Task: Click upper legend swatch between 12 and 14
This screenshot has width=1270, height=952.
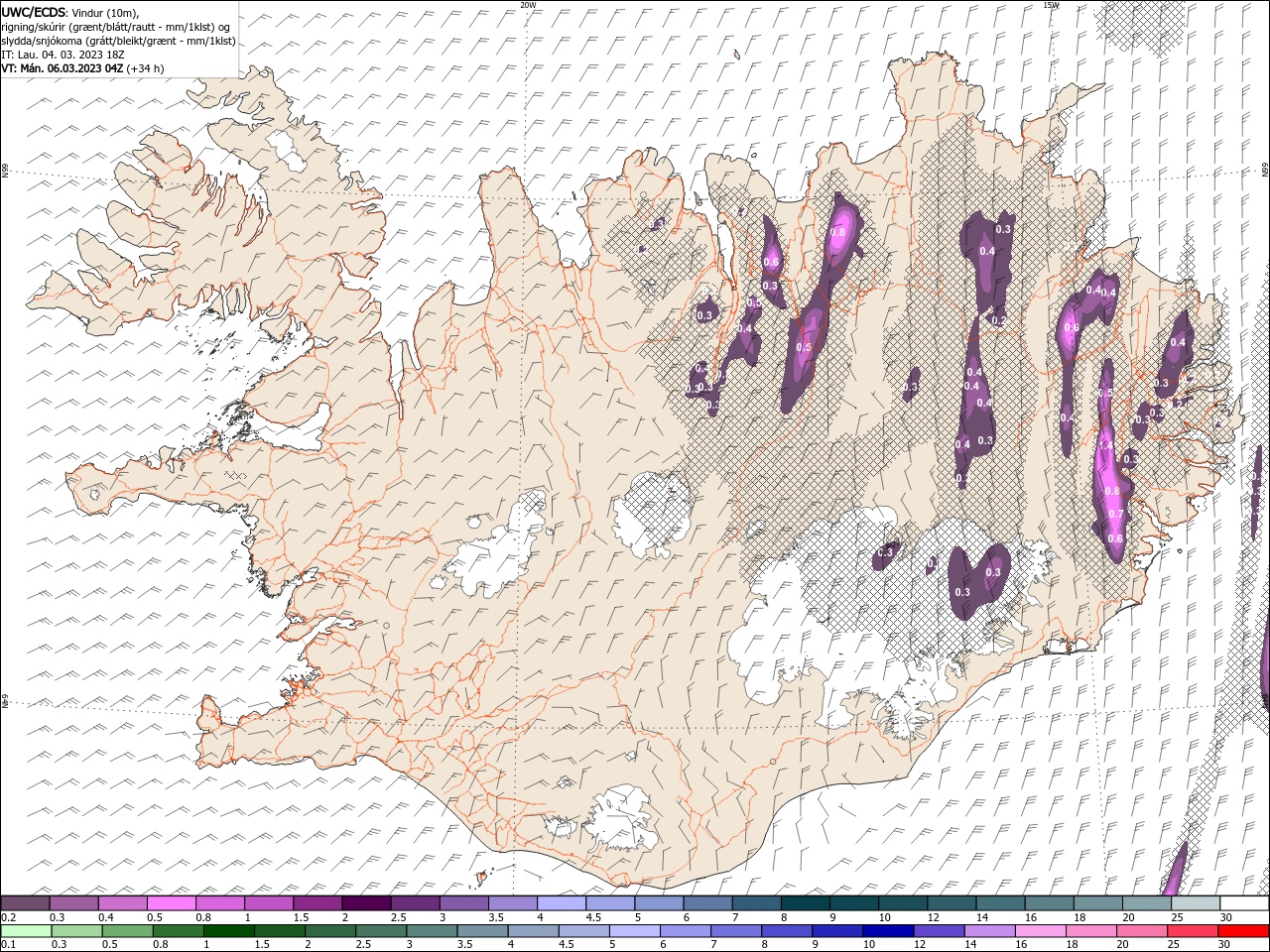Action: coord(952,903)
